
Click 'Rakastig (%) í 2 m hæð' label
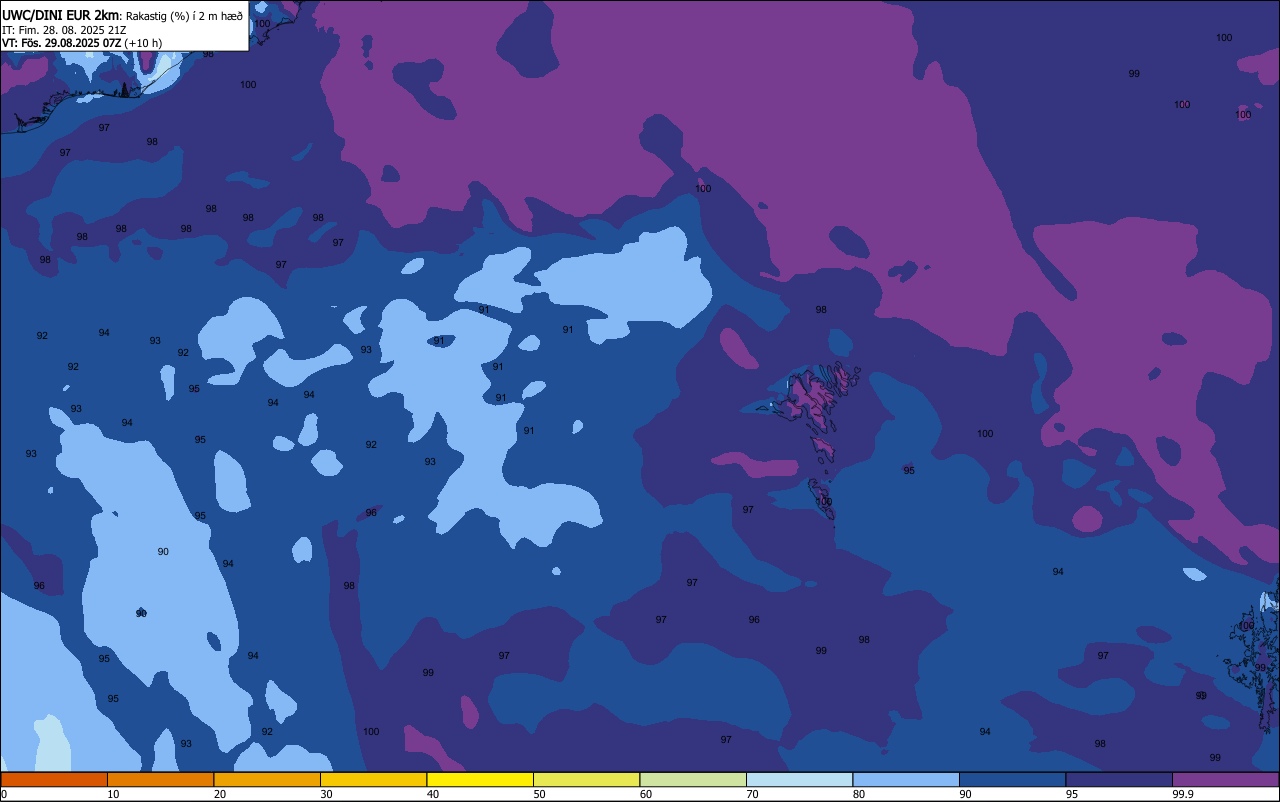[x=184, y=16]
